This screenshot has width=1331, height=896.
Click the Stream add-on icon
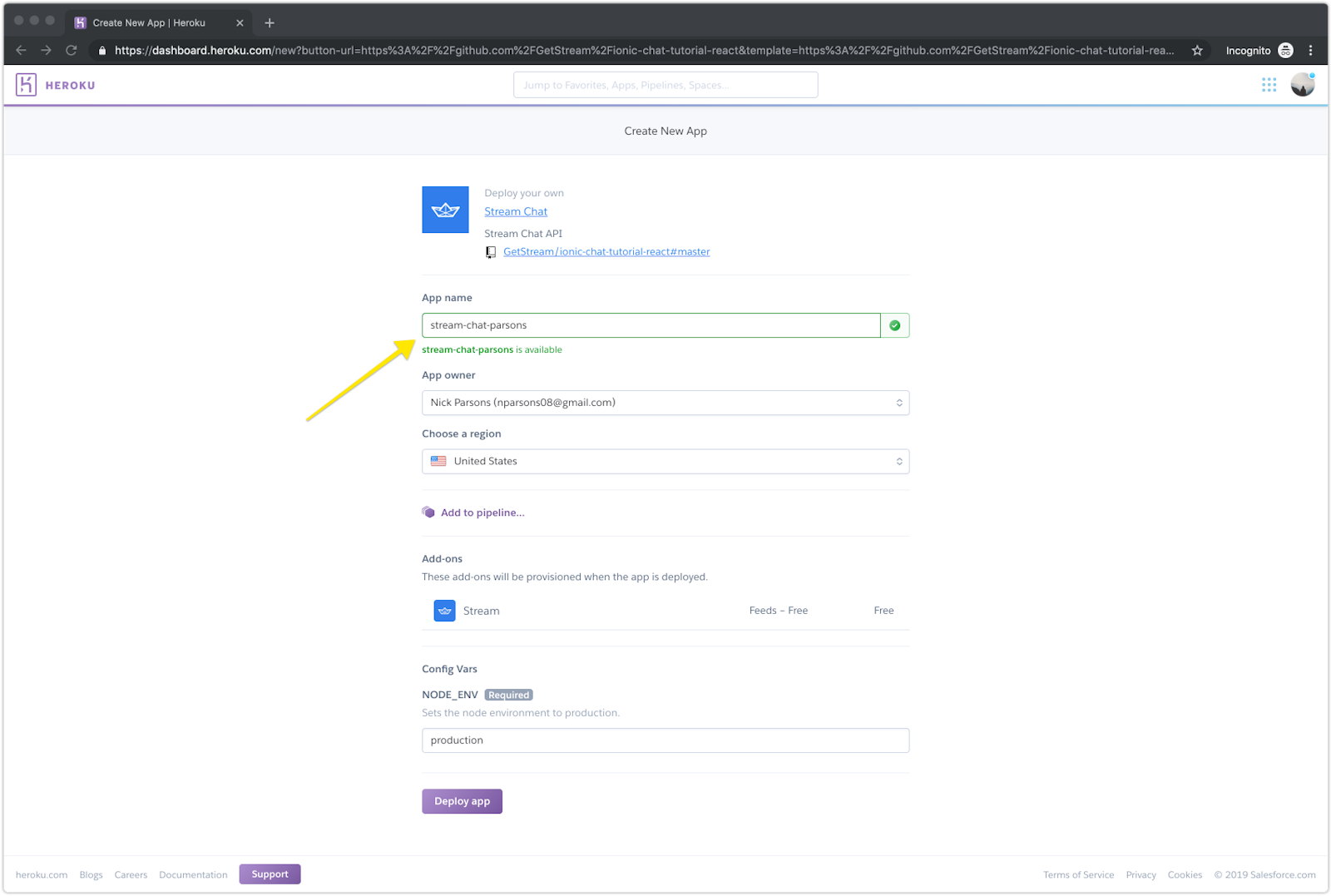[444, 611]
